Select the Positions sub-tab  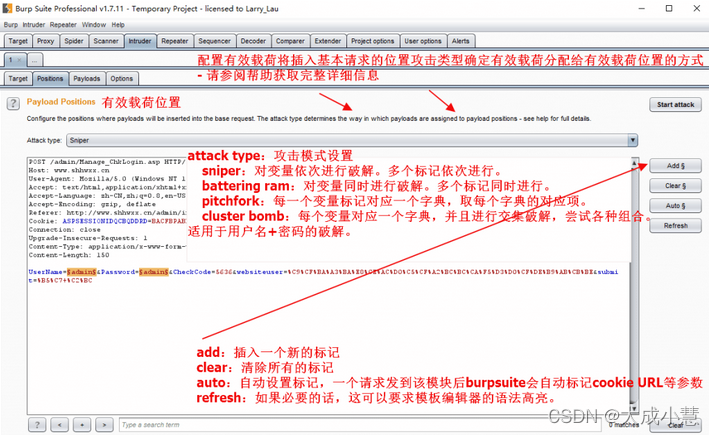coord(50,78)
